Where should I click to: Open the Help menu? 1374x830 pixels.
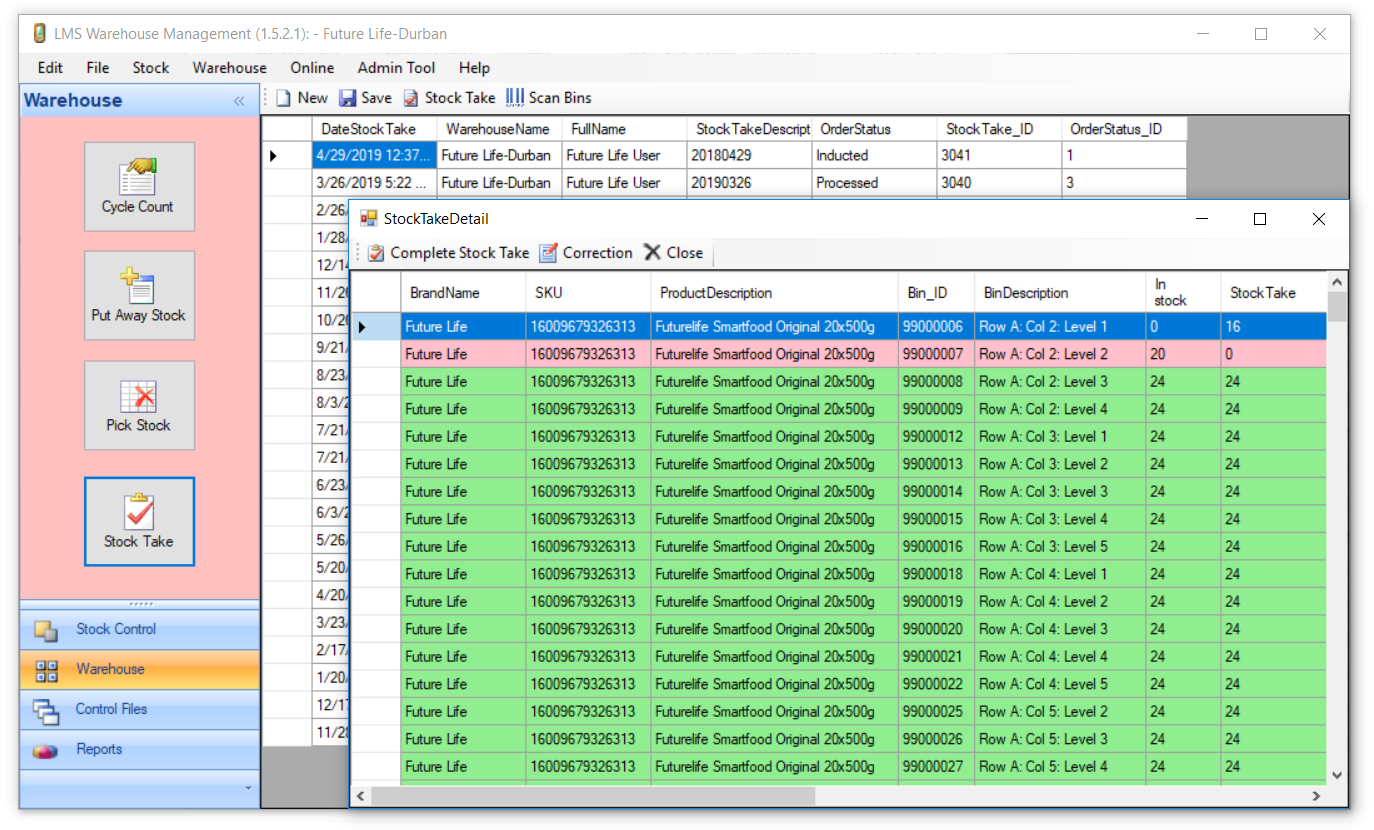click(474, 68)
